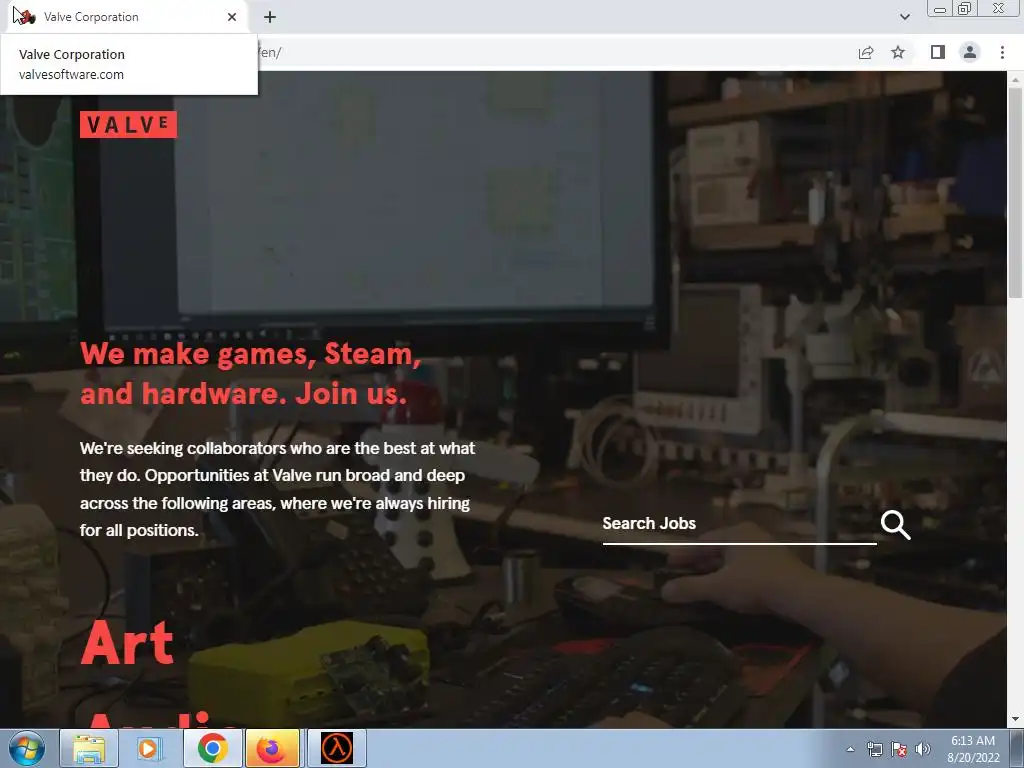
Task: Switch to Chrome in the taskbar
Action: coord(212,748)
